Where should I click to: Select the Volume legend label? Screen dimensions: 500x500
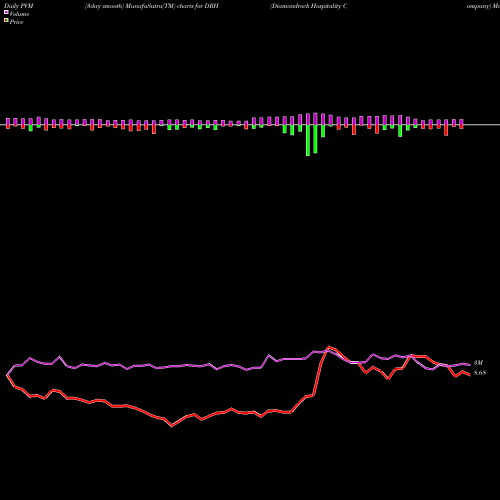point(19,14)
